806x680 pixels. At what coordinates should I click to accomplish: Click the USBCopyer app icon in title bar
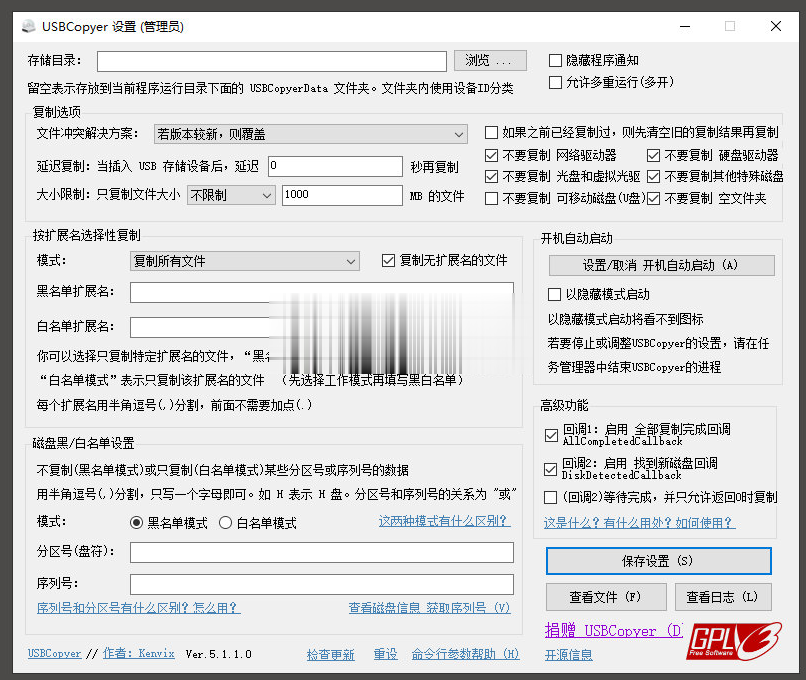click(29, 26)
